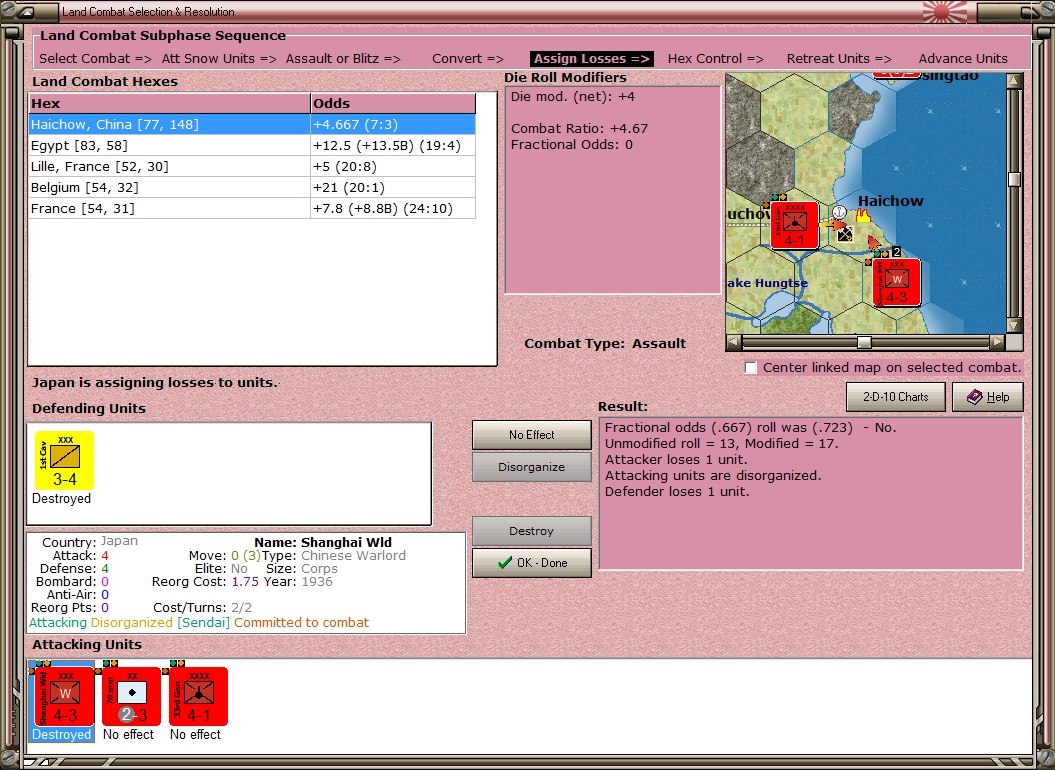Click the No Effect button
Image resolution: width=1055 pixels, height=770 pixels.
(x=532, y=435)
